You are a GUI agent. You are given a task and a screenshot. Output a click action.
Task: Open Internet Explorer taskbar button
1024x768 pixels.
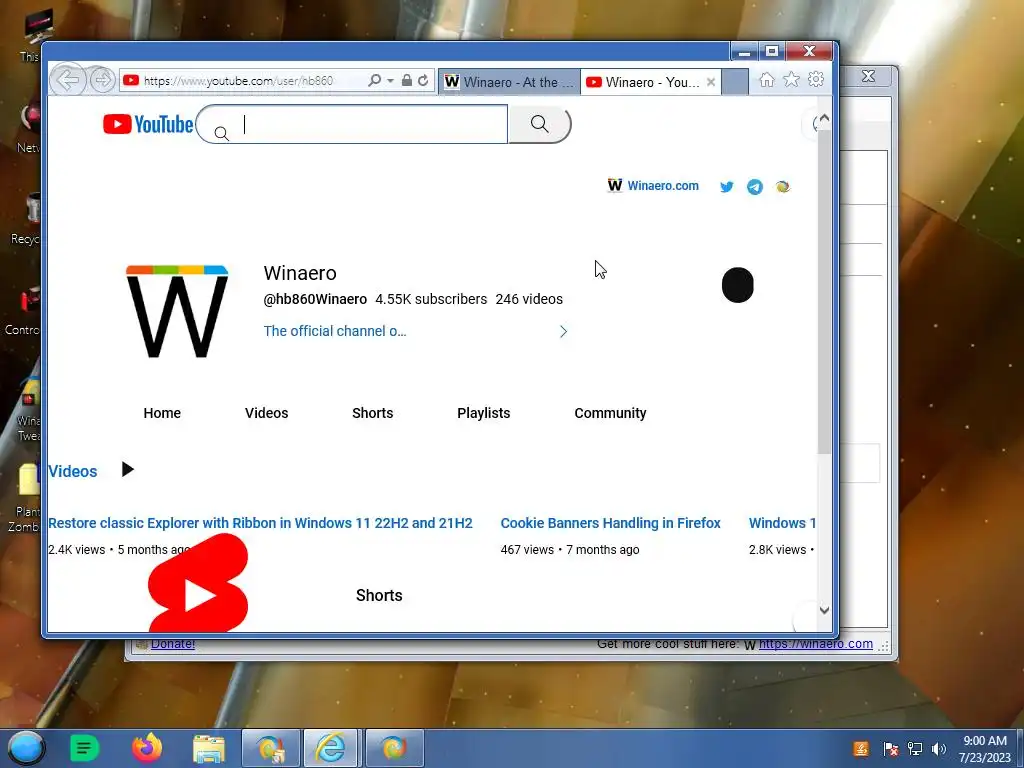[332, 748]
